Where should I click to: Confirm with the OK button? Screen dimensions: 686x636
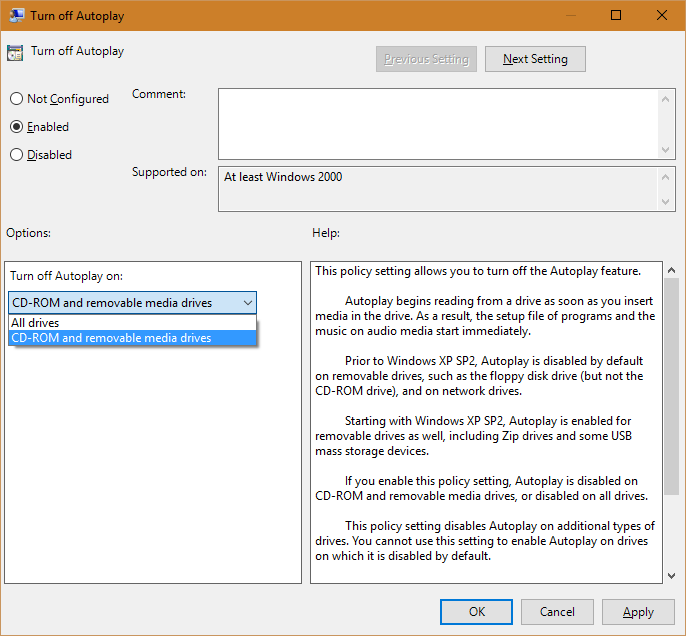pos(476,612)
